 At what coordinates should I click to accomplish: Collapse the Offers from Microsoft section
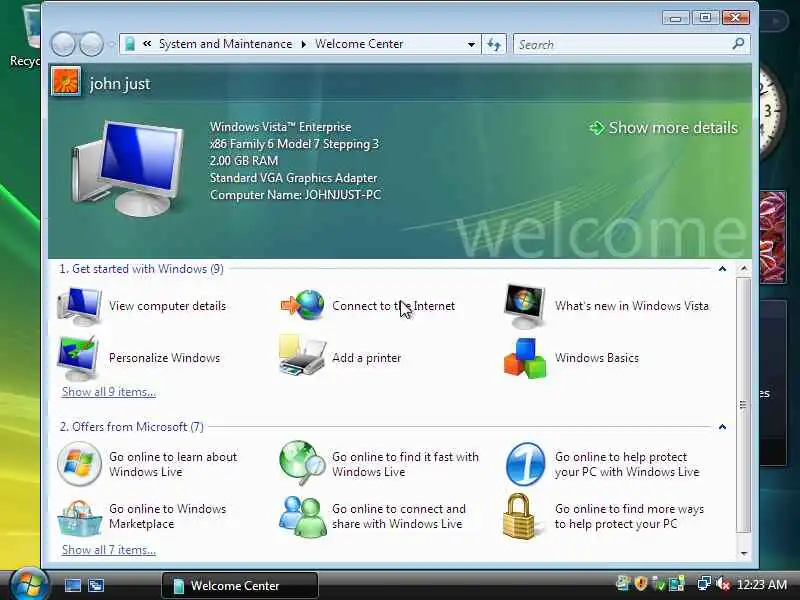tap(722, 427)
